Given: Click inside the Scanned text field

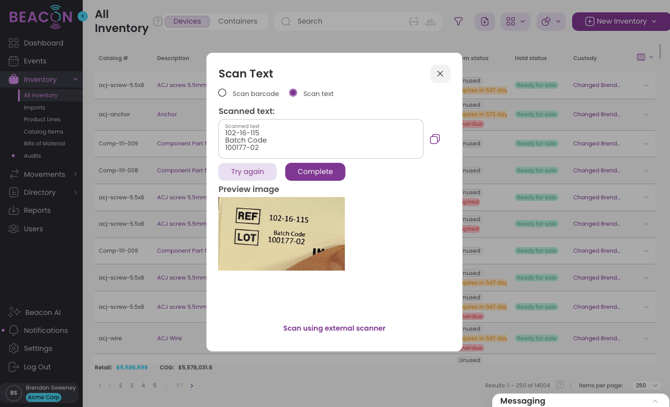Looking at the screenshot, I should [321, 139].
